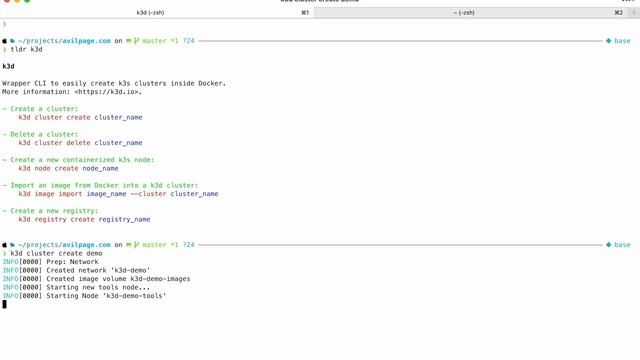
Task: Click 'Wrapper CLI to easily create k3s clusters' line
Action: click(x=114, y=83)
